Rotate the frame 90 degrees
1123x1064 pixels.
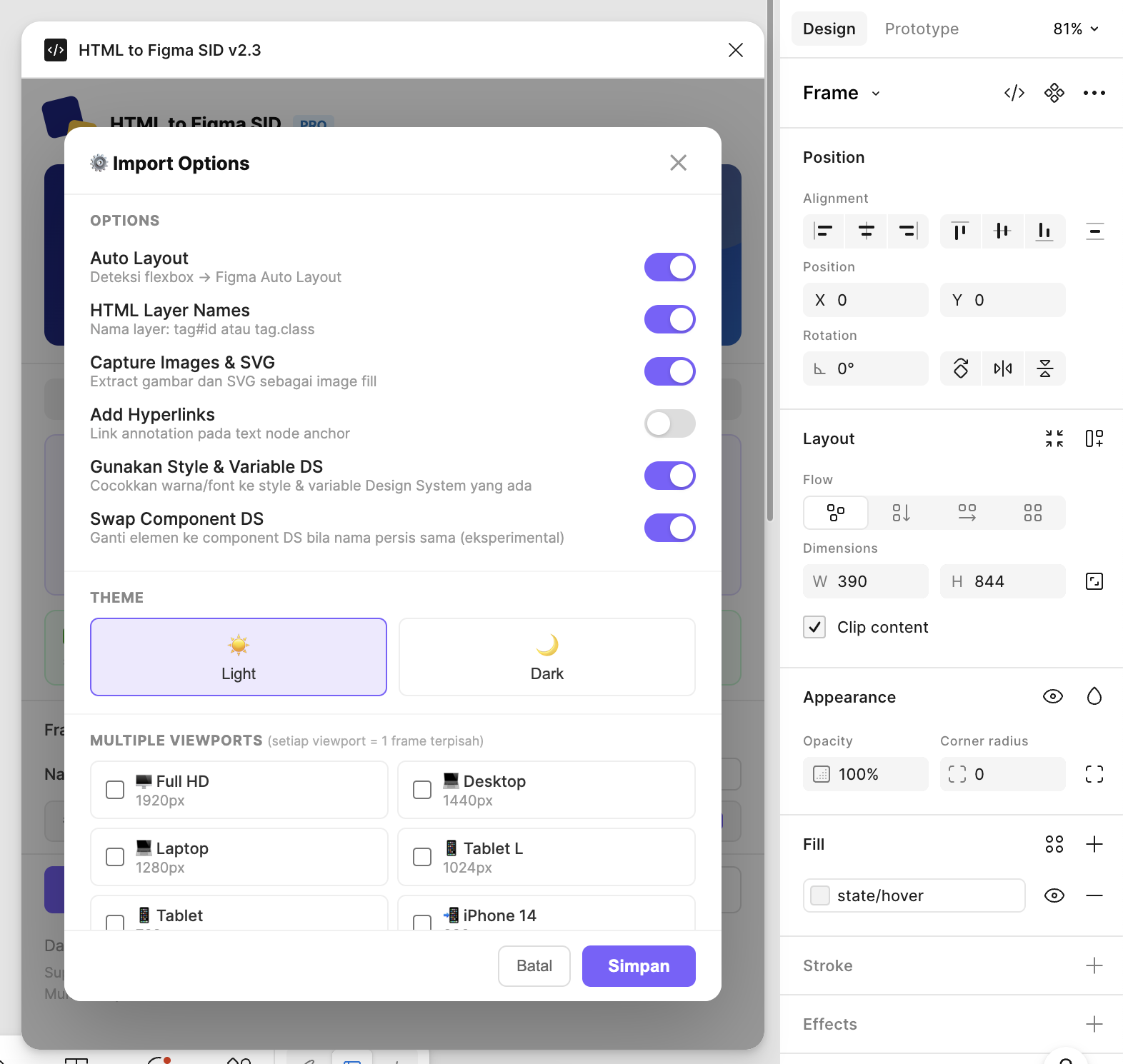(x=961, y=368)
